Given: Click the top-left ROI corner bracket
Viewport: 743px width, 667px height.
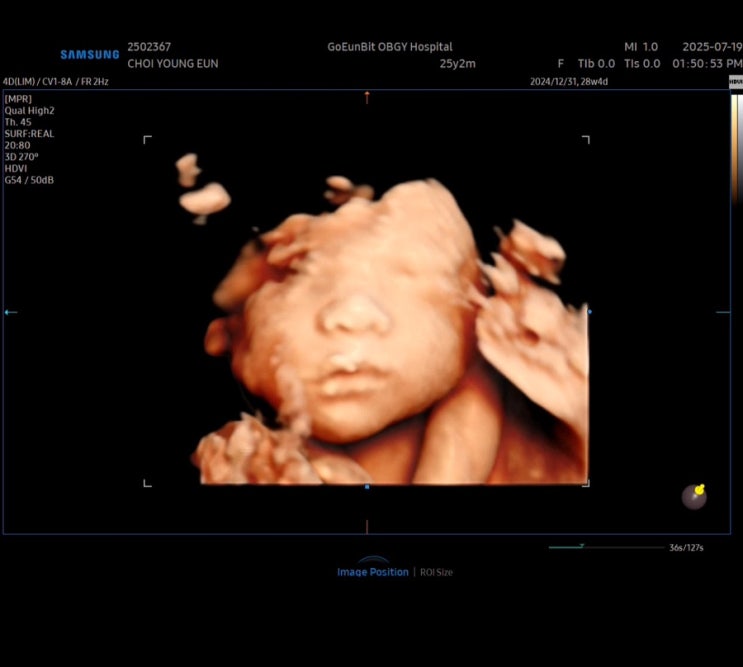Looking at the screenshot, I should [147, 140].
